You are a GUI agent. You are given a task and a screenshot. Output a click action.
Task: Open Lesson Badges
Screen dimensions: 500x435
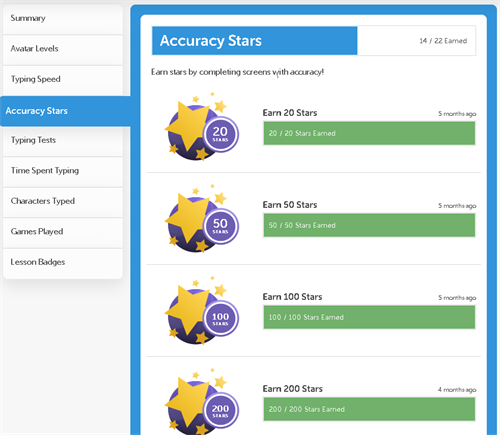[63, 263]
